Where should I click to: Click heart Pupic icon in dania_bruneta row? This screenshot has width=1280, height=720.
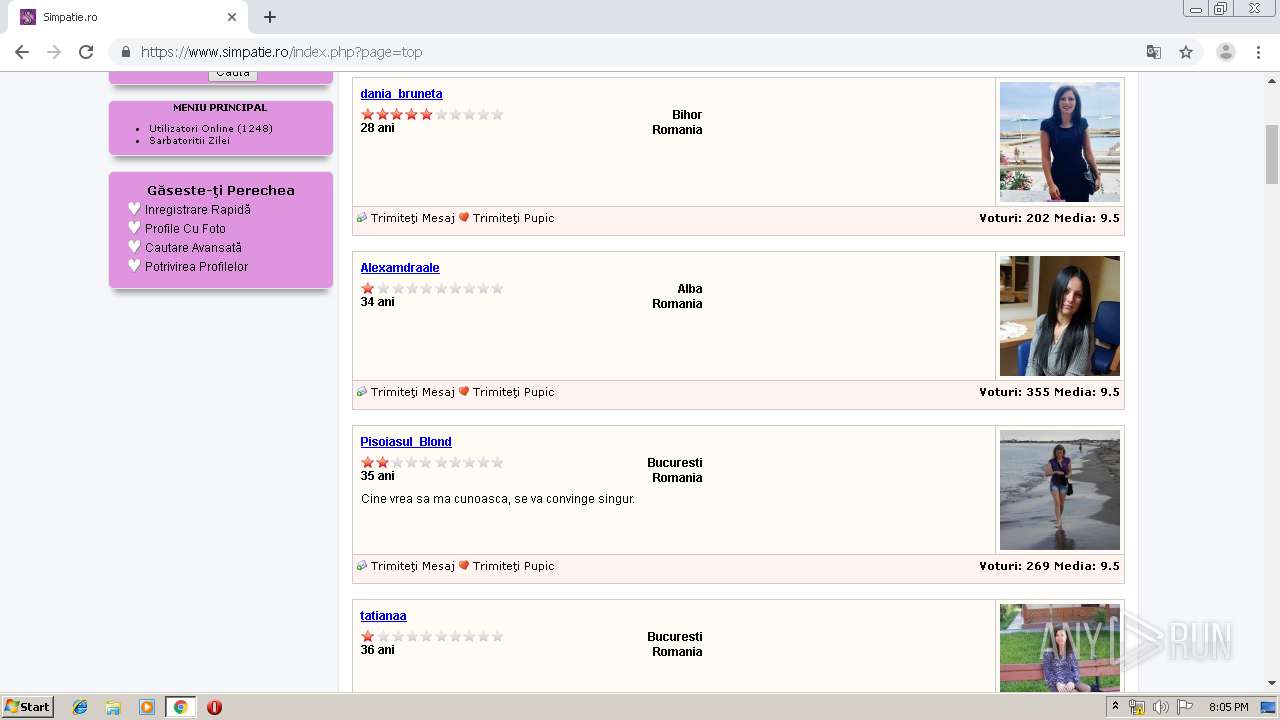(464, 218)
